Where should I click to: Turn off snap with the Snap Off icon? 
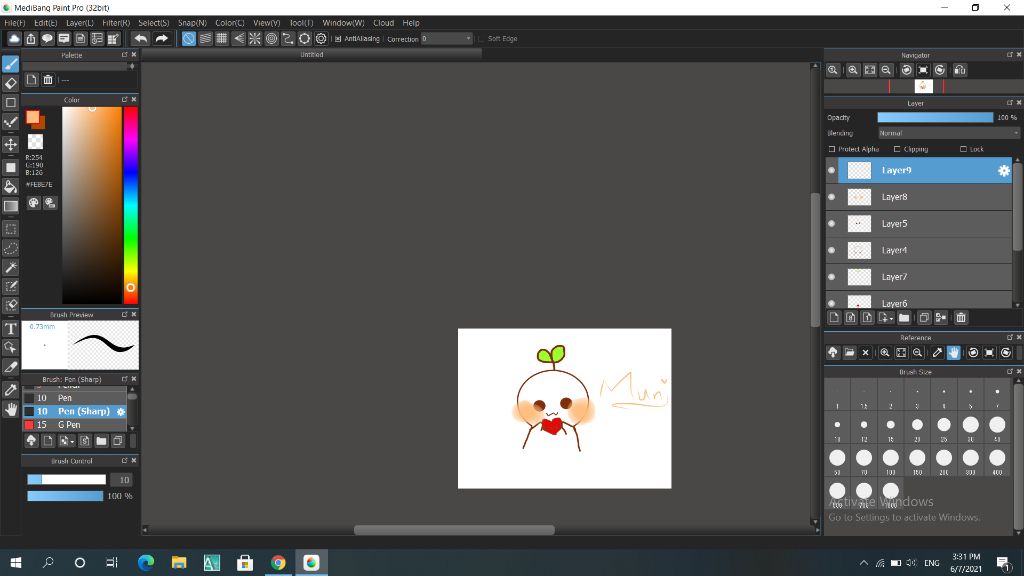189,39
